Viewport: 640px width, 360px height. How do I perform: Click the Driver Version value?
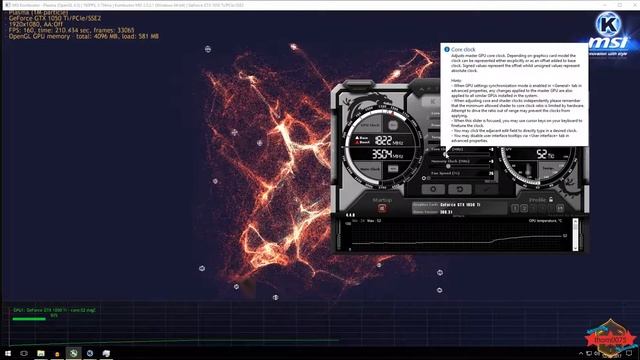446,212
